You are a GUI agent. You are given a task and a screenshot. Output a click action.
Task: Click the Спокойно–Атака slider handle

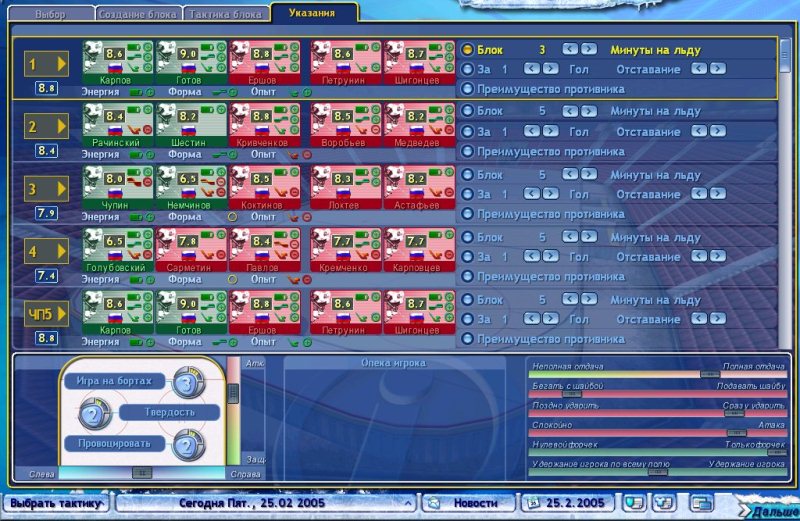click(736, 431)
